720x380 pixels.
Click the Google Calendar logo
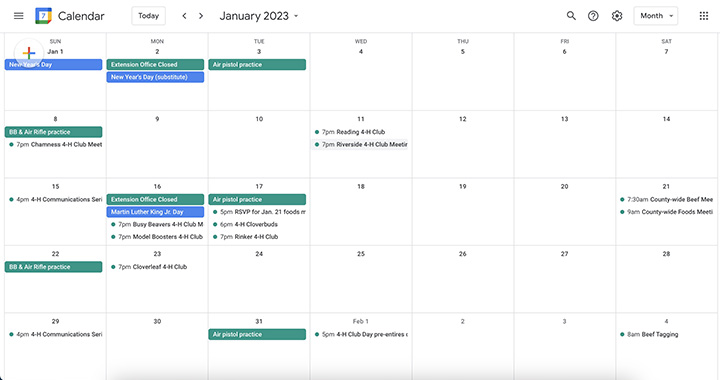(44, 16)
